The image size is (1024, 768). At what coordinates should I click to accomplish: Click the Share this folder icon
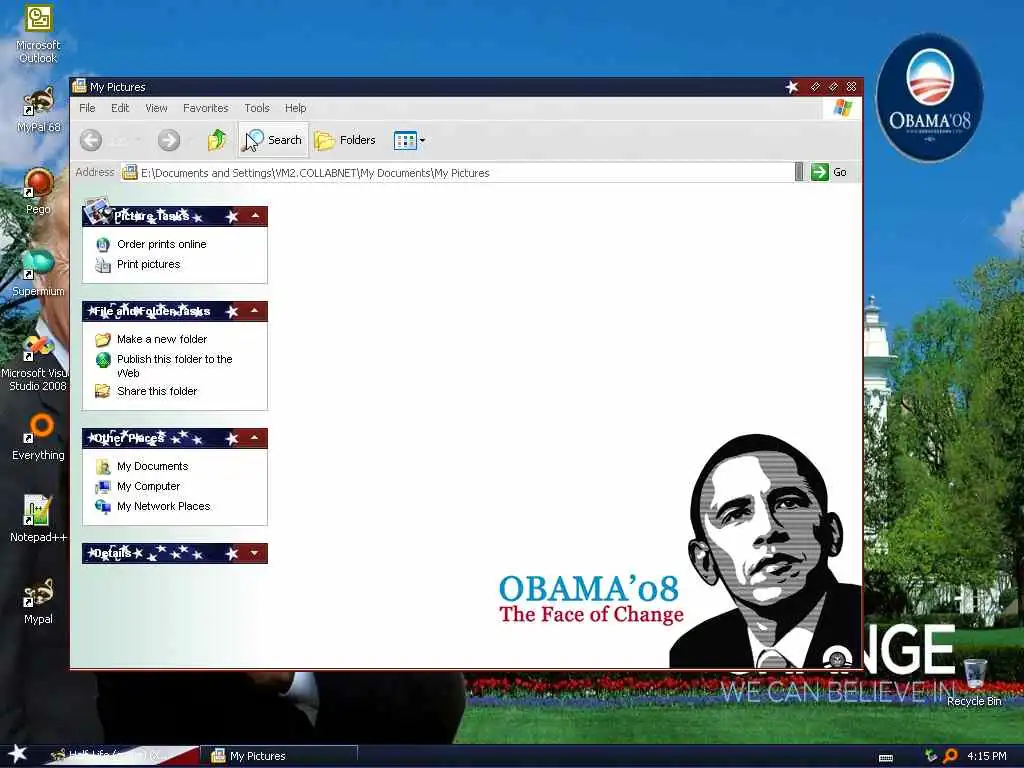103,391
